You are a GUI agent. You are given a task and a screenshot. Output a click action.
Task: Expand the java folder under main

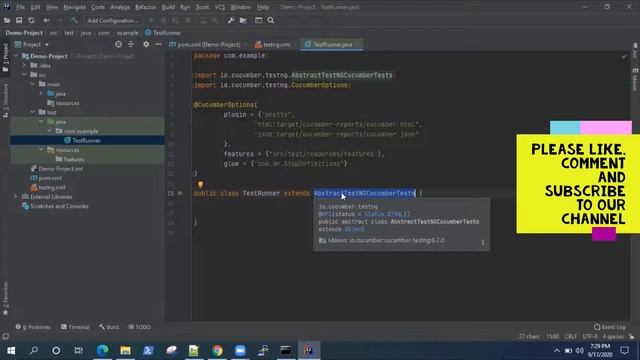click(x=41, y=93)
